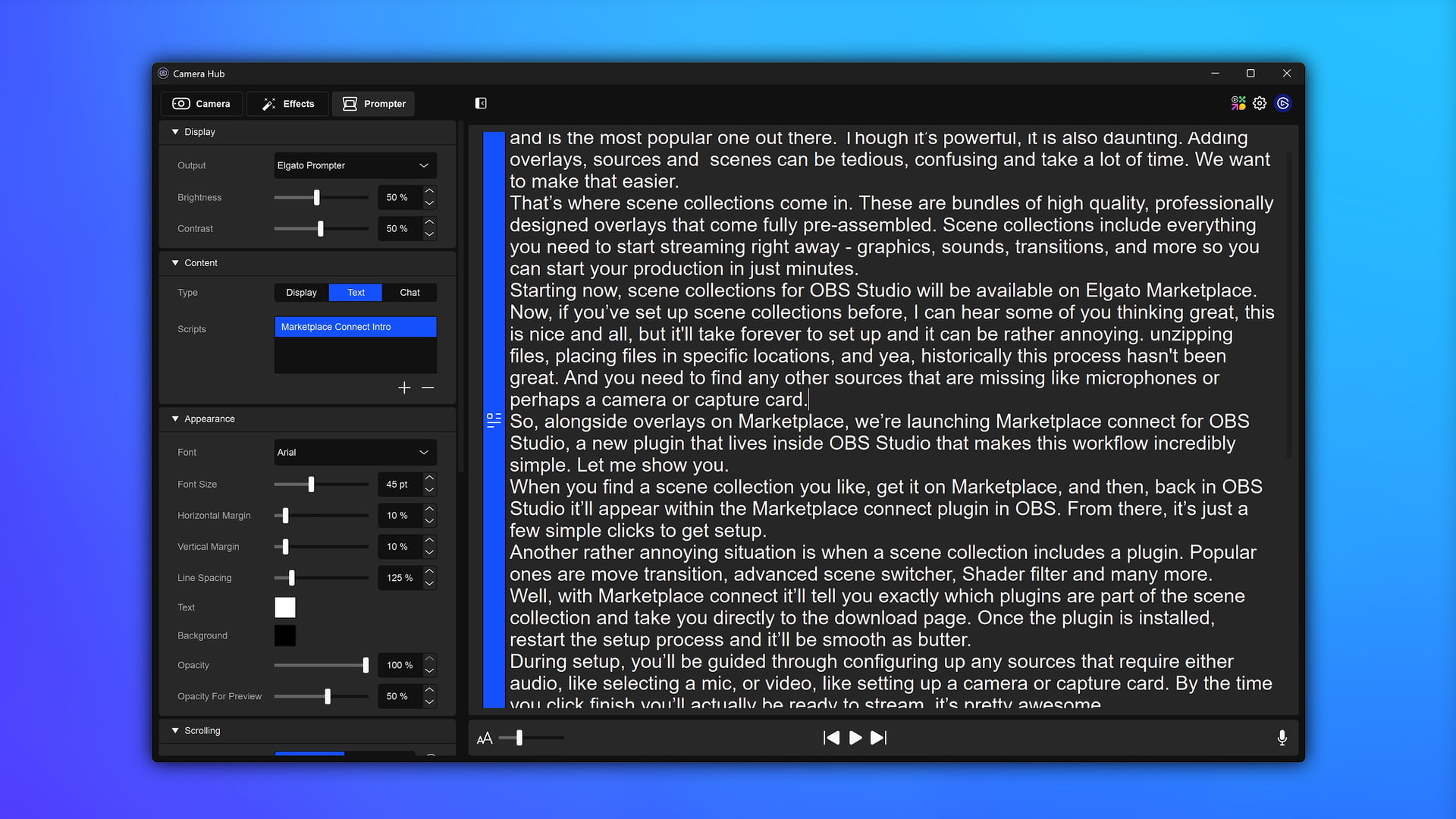Select the Marketplace Connect Intro script
The width and height of the screenshot is (1456, 819).
pos(355,327)
